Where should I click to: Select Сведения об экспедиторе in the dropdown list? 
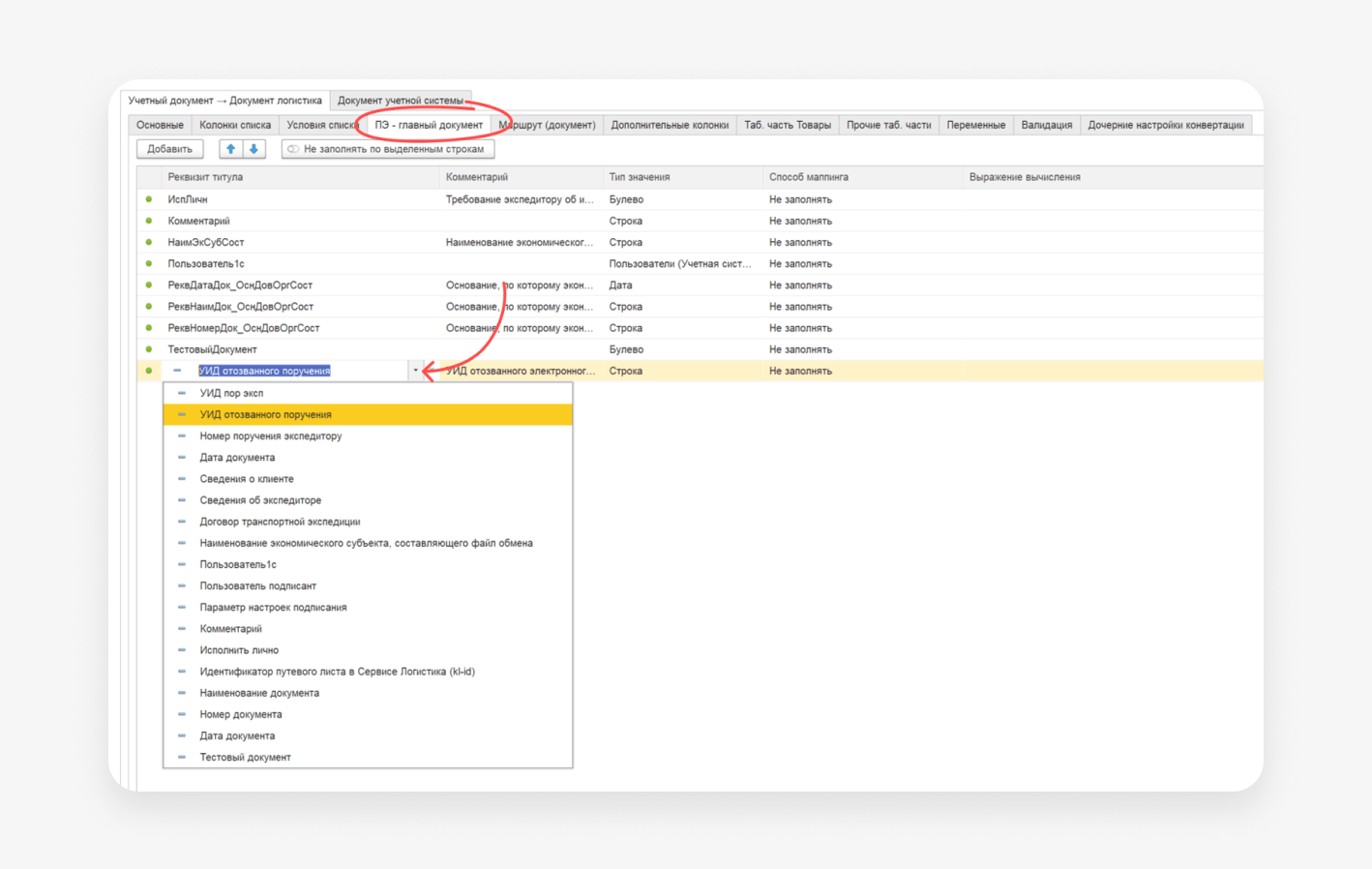click(x=368, y=500)
